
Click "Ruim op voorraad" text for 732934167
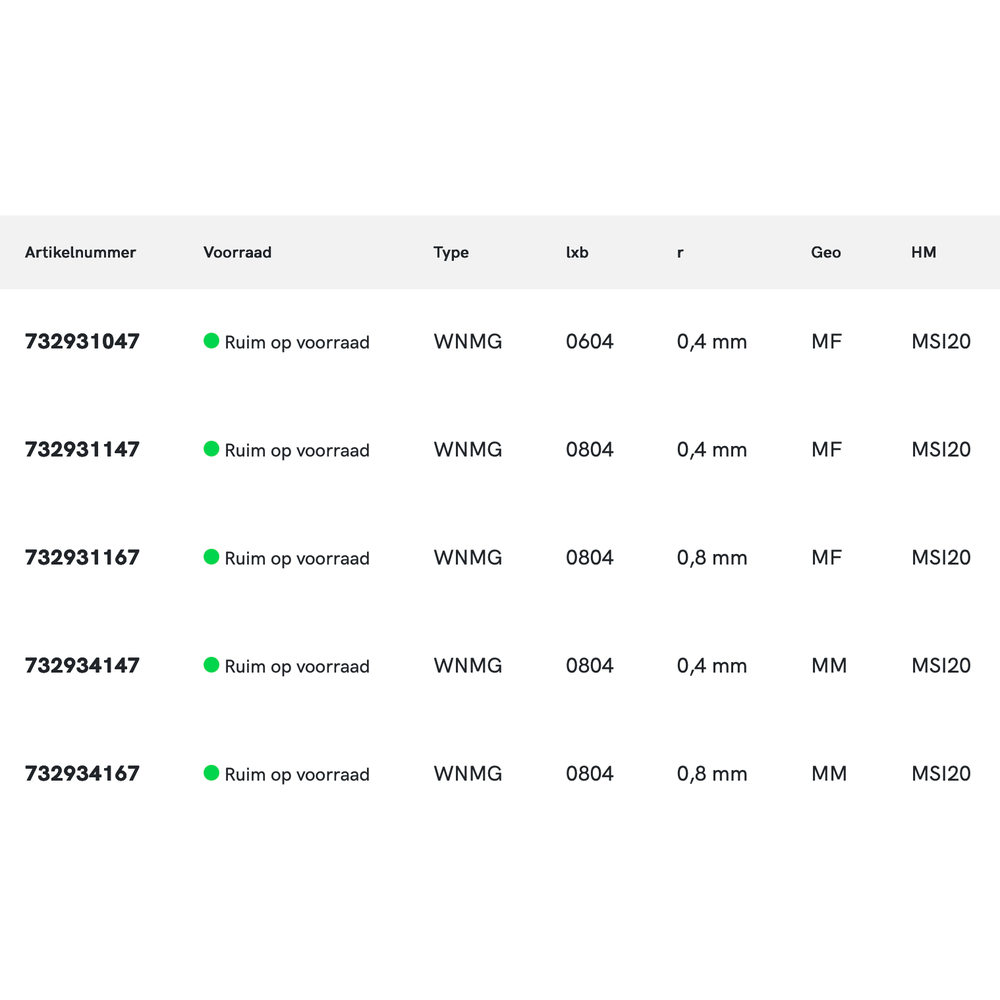[297, 774]
